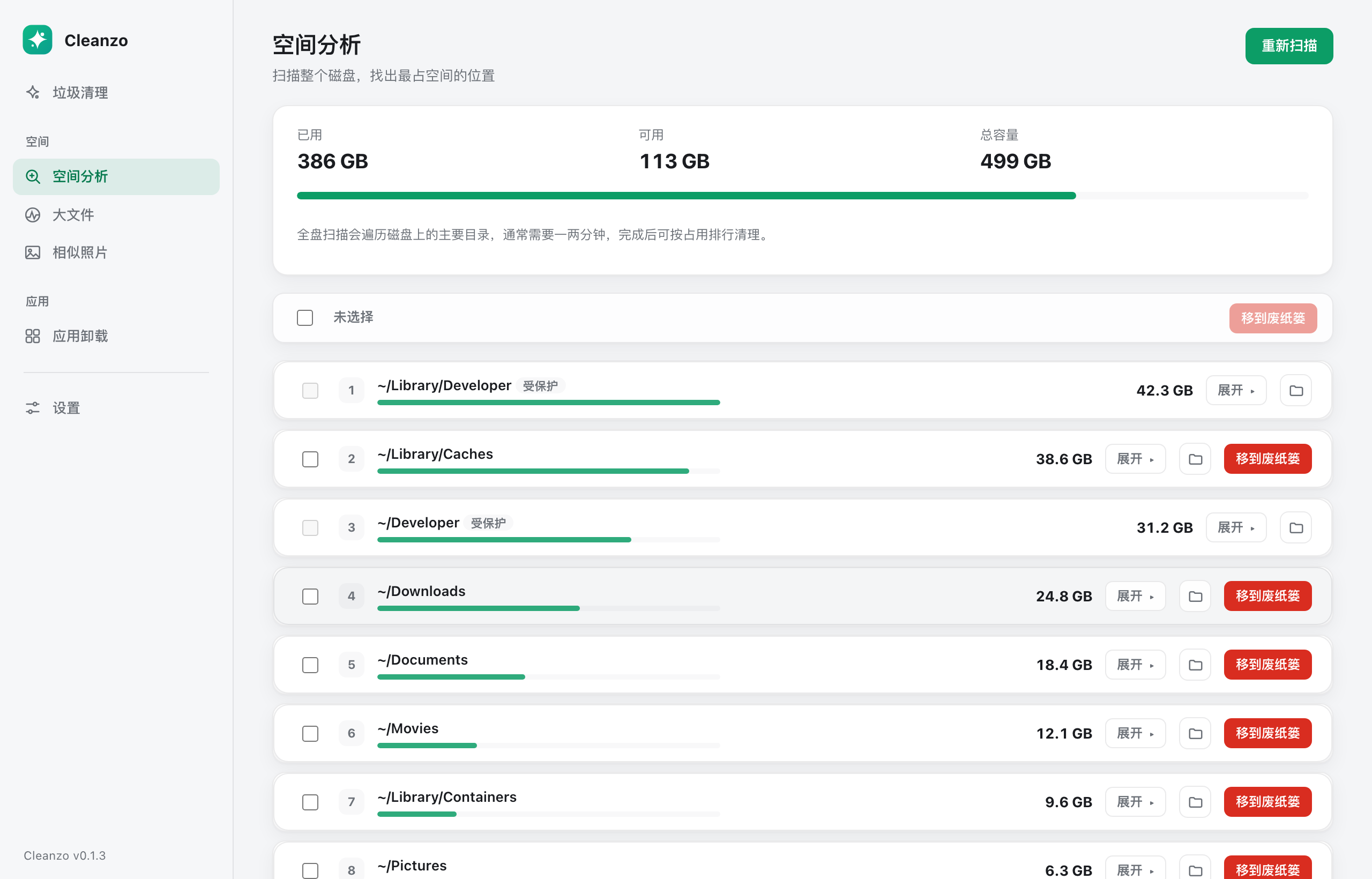Click the magnifier icon beside 空间分析

click(33, 176)
